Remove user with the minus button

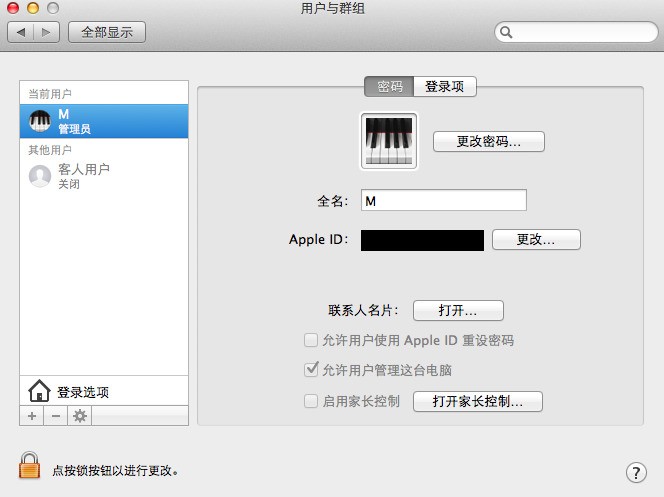click(55, 416)
